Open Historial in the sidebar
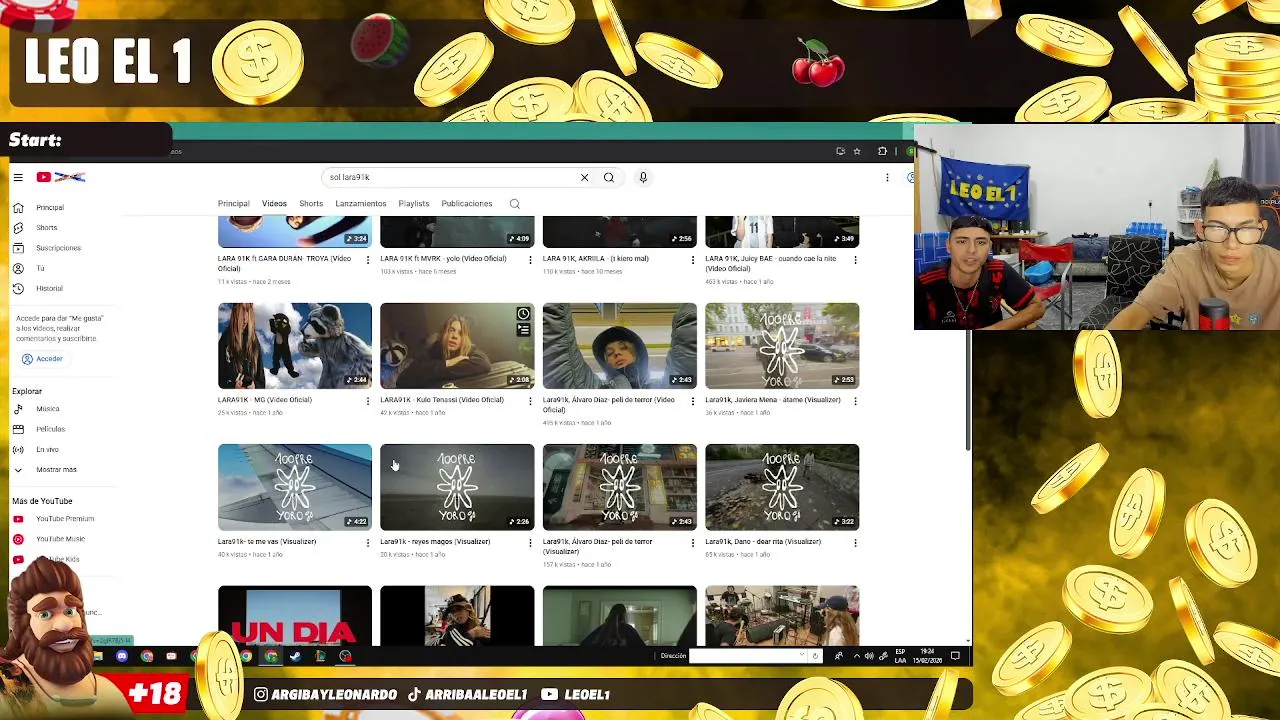 click(x=49, y=288)
